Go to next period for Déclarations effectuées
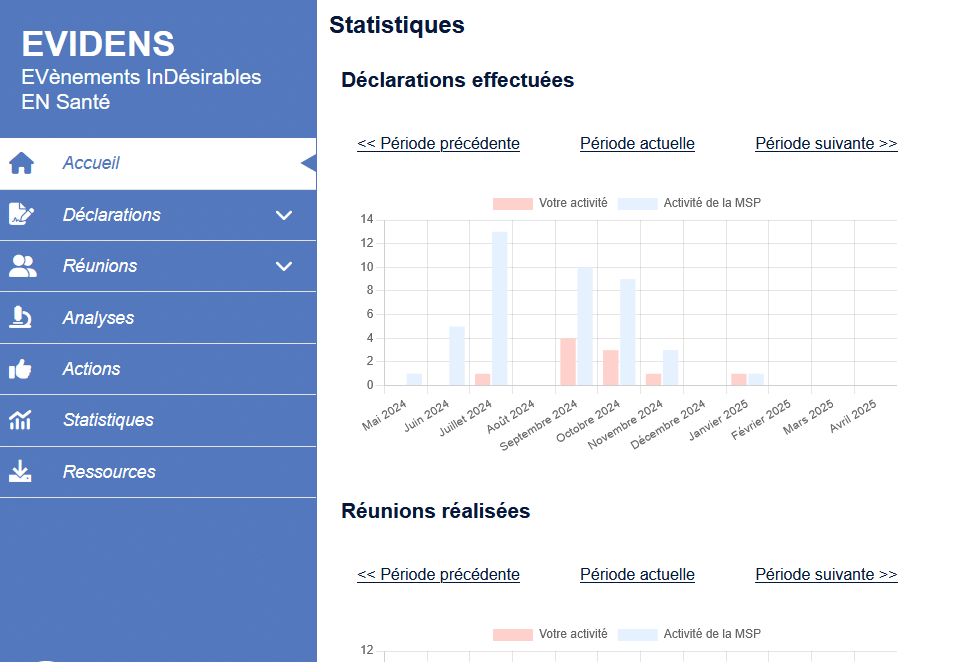 826,144
